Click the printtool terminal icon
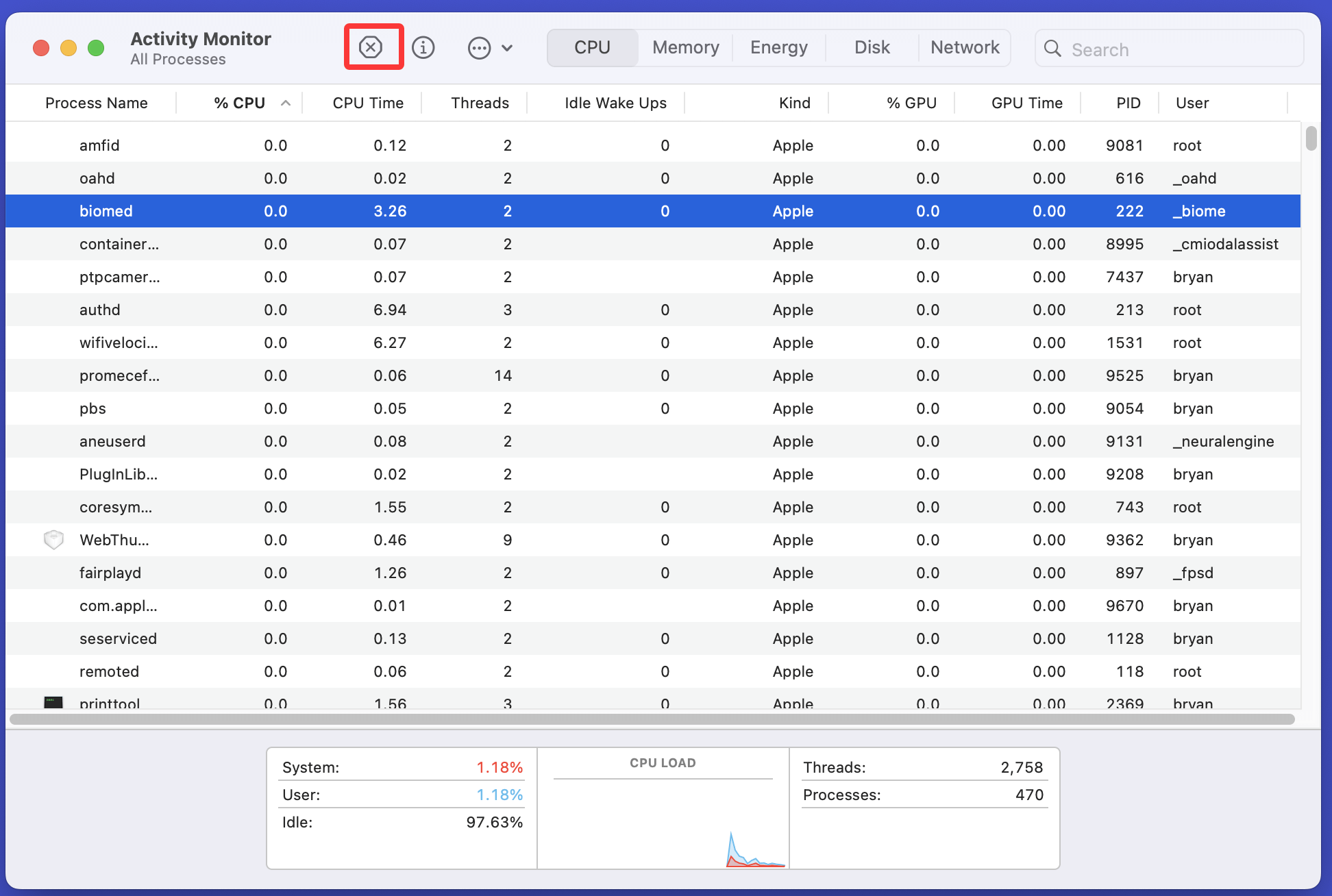 (53, 701)
